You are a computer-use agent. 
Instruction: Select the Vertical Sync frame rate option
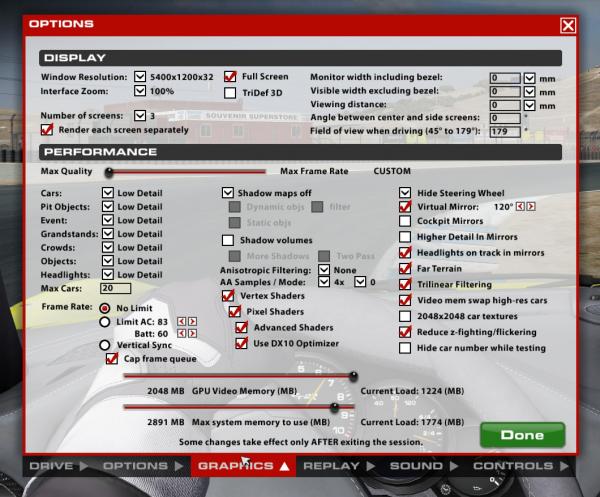coord(104,344)
